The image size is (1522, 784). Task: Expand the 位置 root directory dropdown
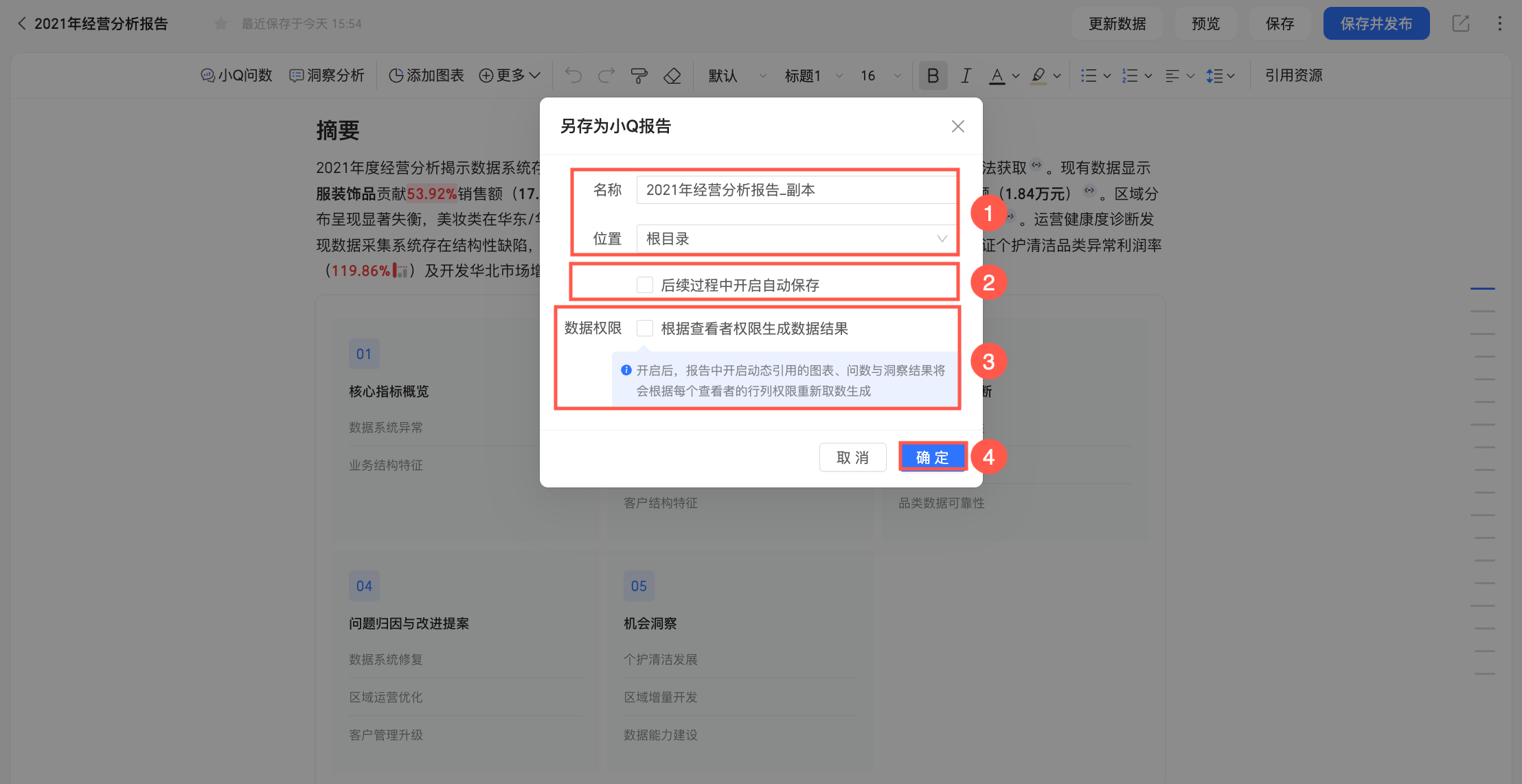(797, 239)
